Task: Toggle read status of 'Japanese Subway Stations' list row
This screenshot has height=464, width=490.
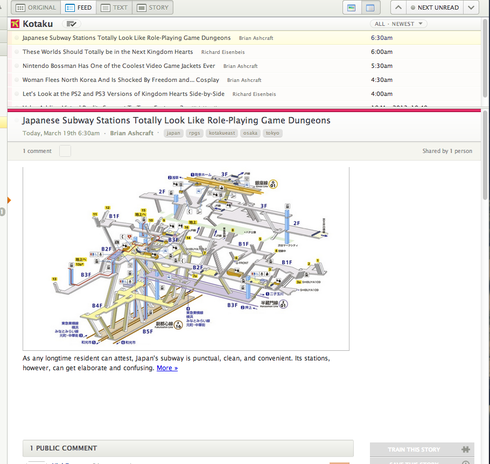Action: click(x=16, y=38)
